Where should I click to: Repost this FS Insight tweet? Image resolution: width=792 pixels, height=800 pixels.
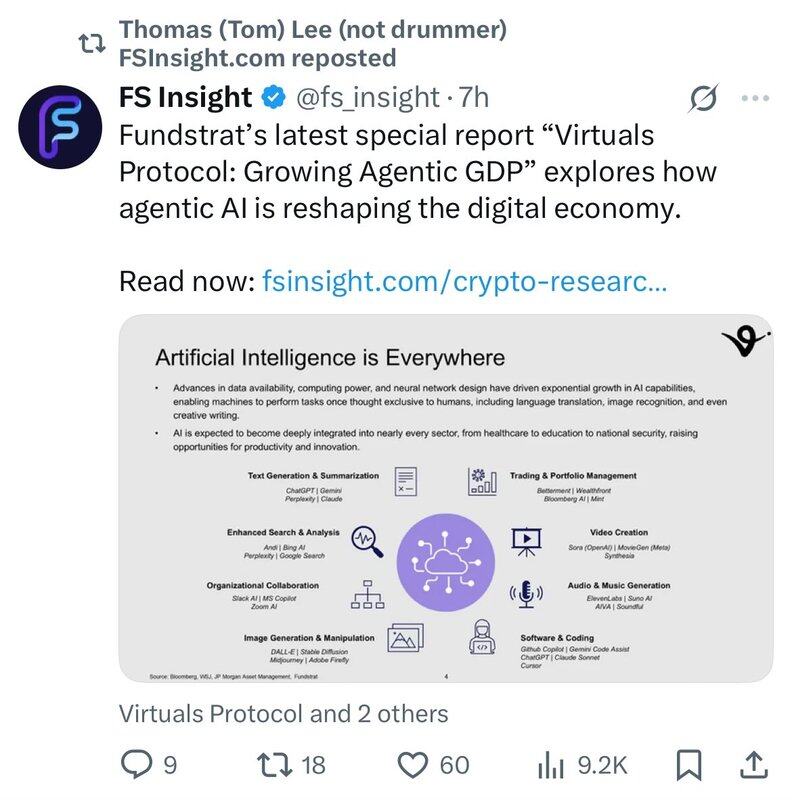(273, 765)
